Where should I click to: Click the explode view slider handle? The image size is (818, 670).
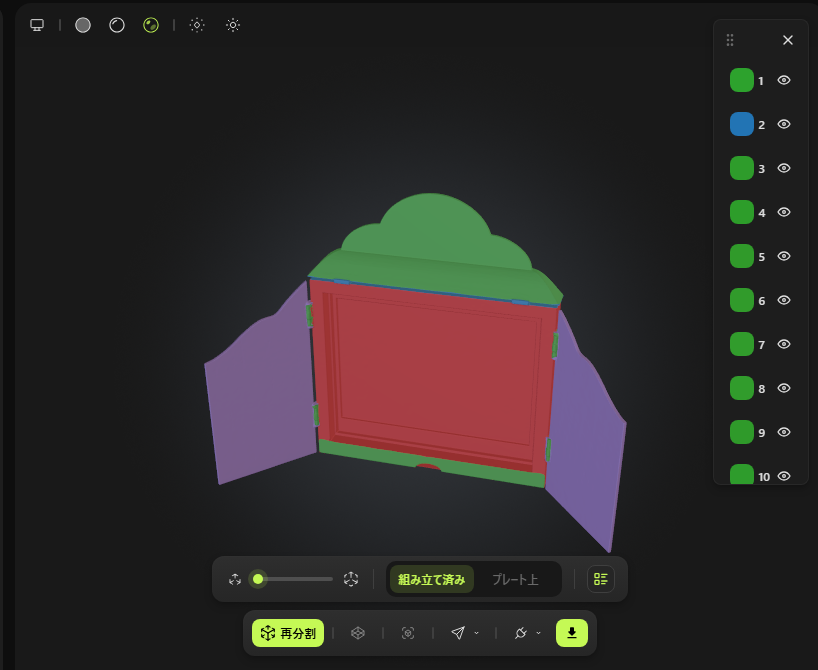tap(258, 579)
